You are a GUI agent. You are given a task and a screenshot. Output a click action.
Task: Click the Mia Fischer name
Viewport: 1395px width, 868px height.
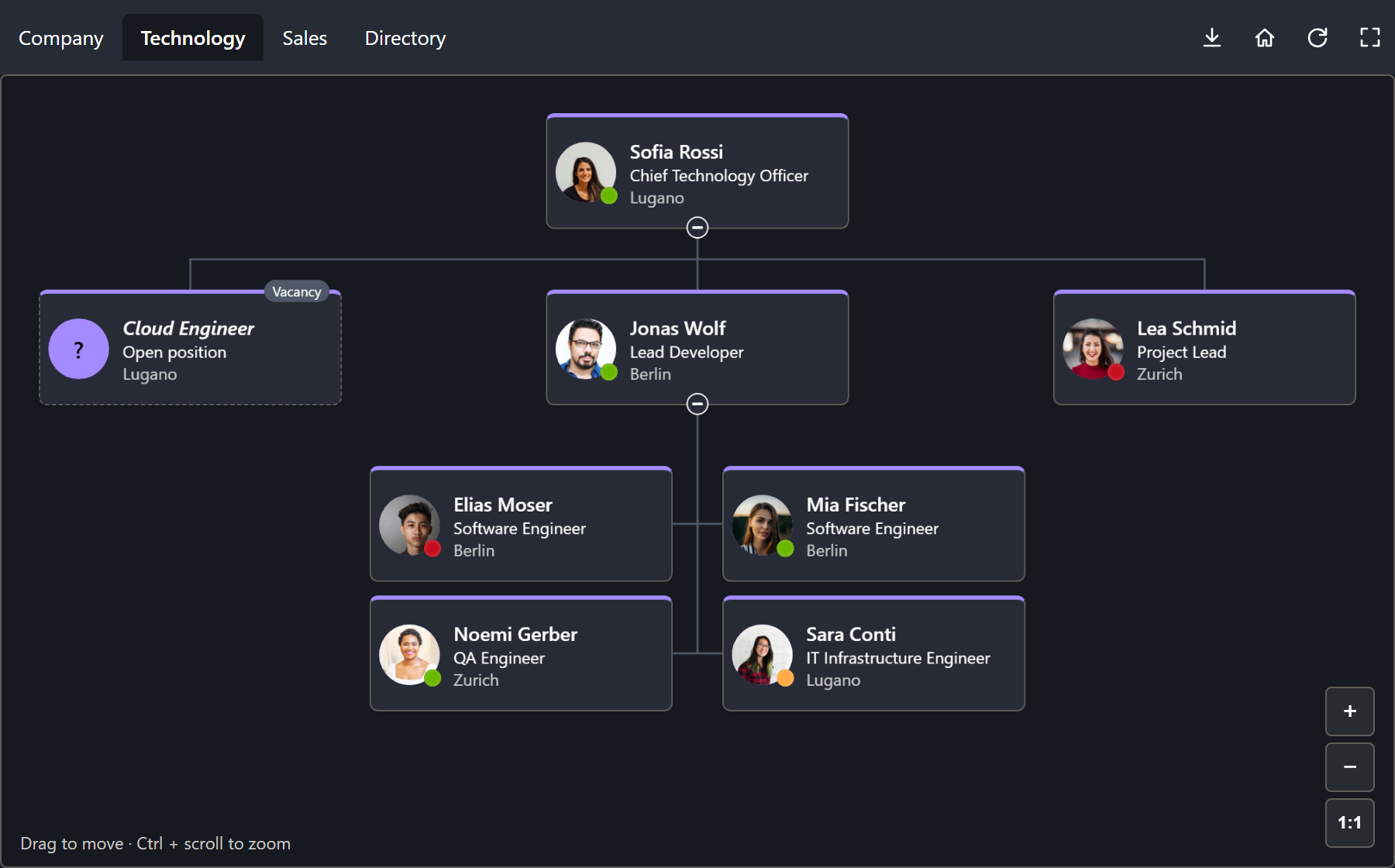click(856, 505)
